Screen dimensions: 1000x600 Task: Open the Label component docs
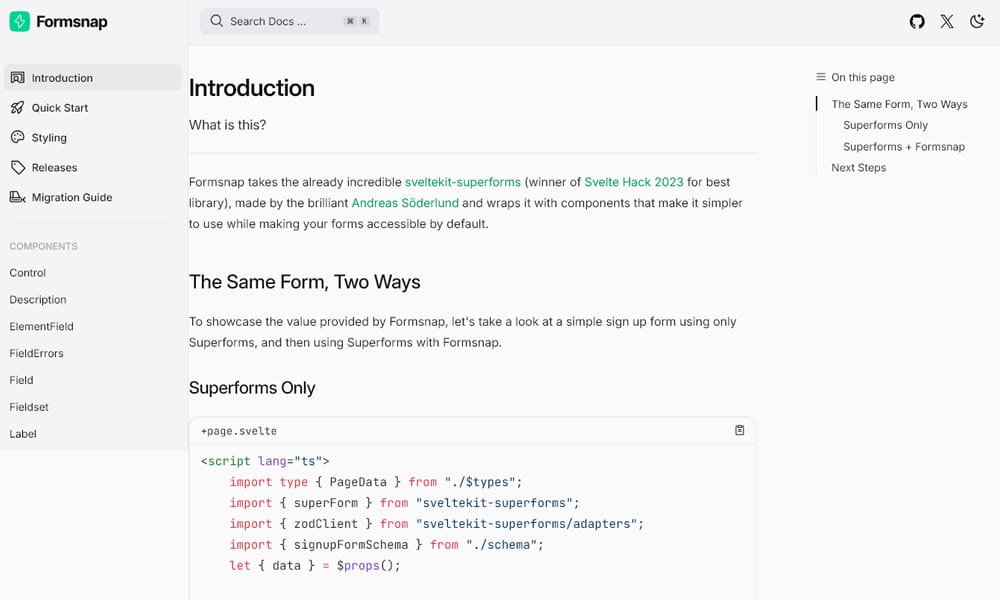[x=22, y=434]
